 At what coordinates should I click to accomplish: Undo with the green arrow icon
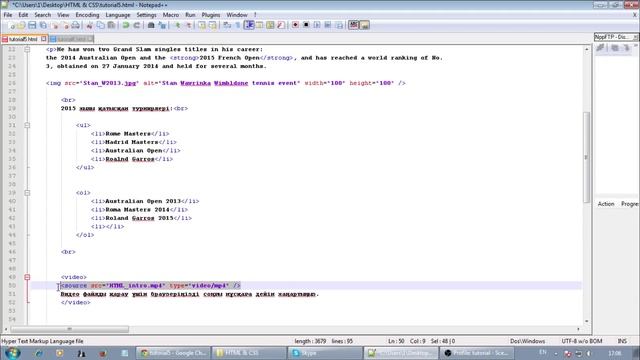point(126,25)
